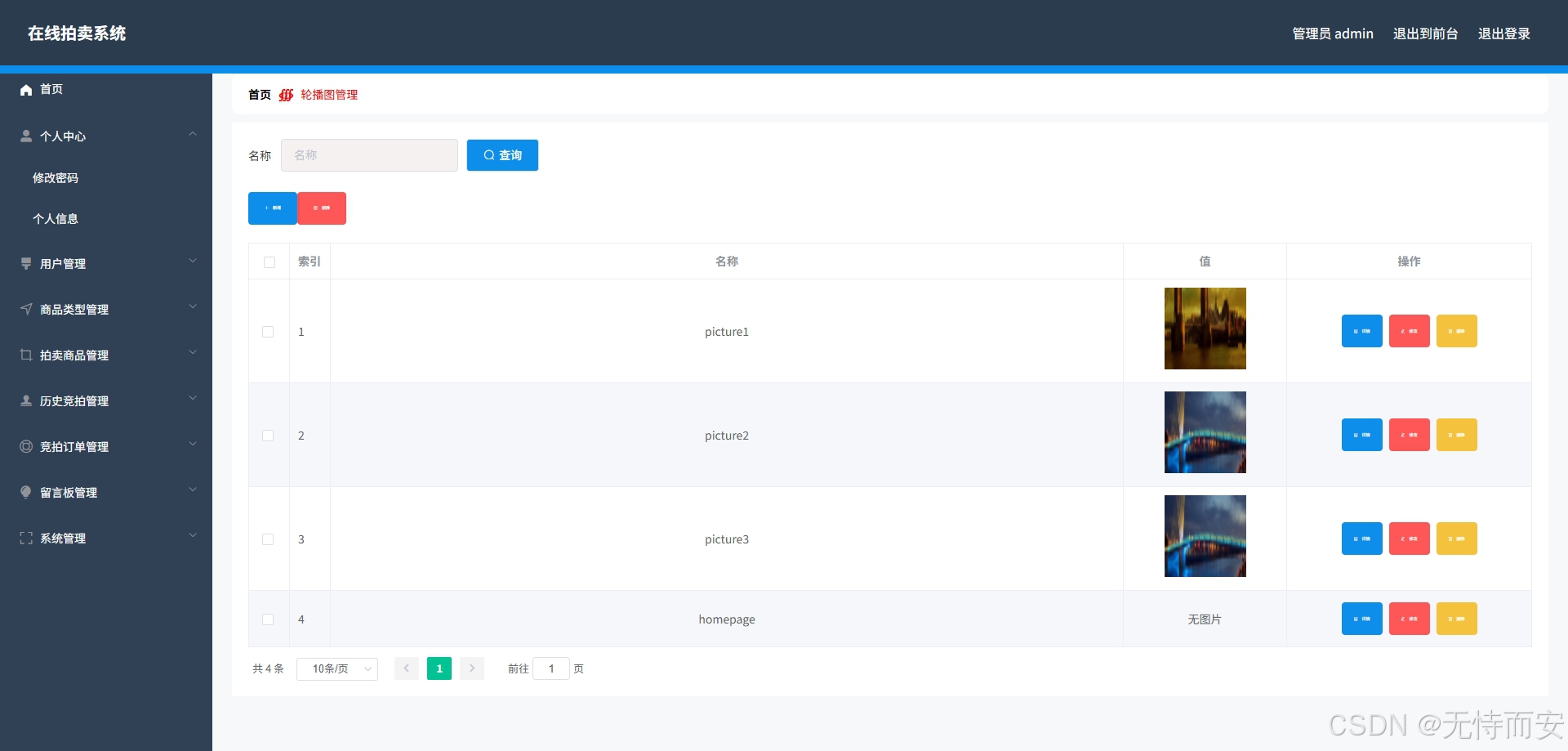Open the picture3 thumbnail image

(x=1205, y=536)
